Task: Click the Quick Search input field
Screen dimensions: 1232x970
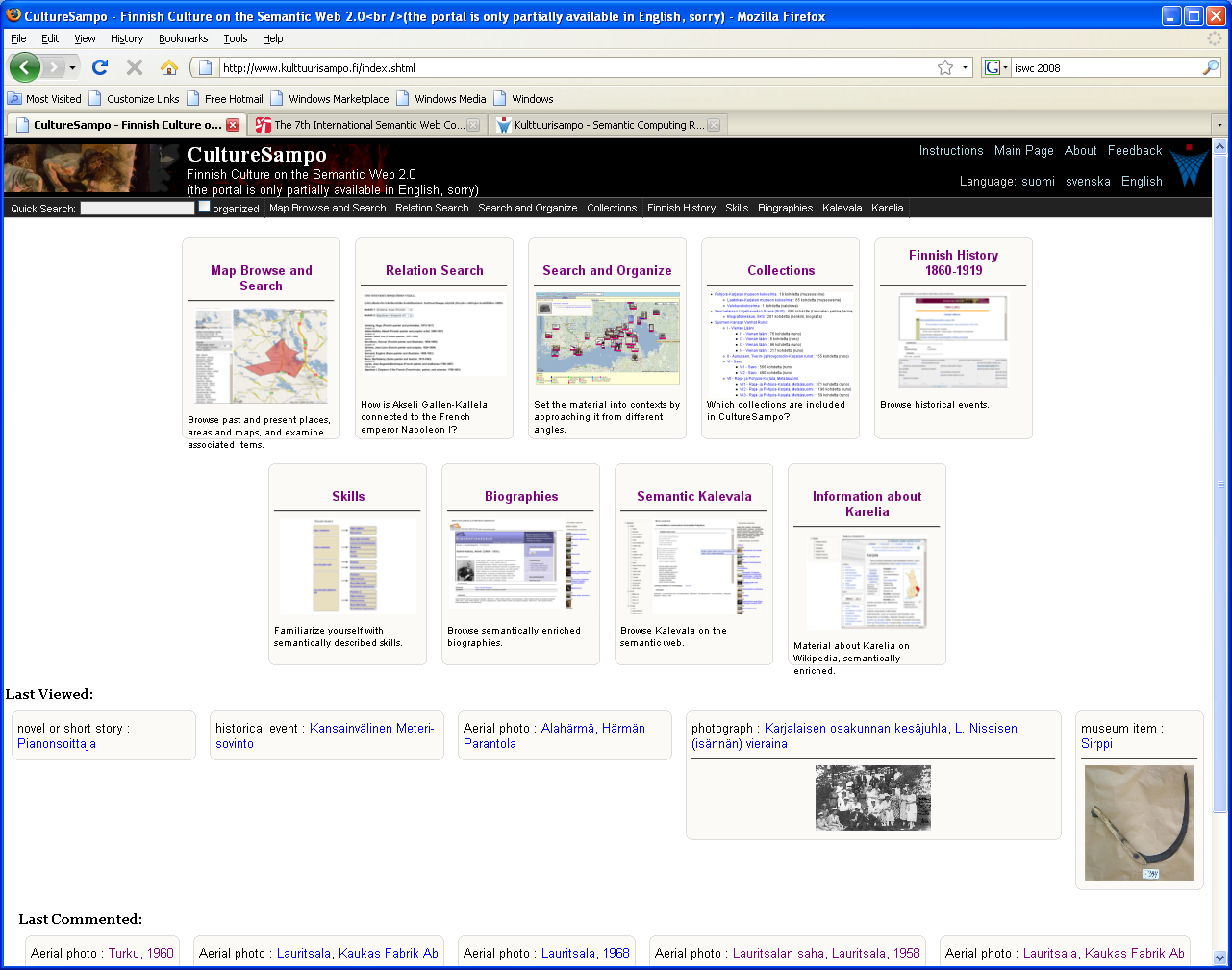Action: [138, 208]
